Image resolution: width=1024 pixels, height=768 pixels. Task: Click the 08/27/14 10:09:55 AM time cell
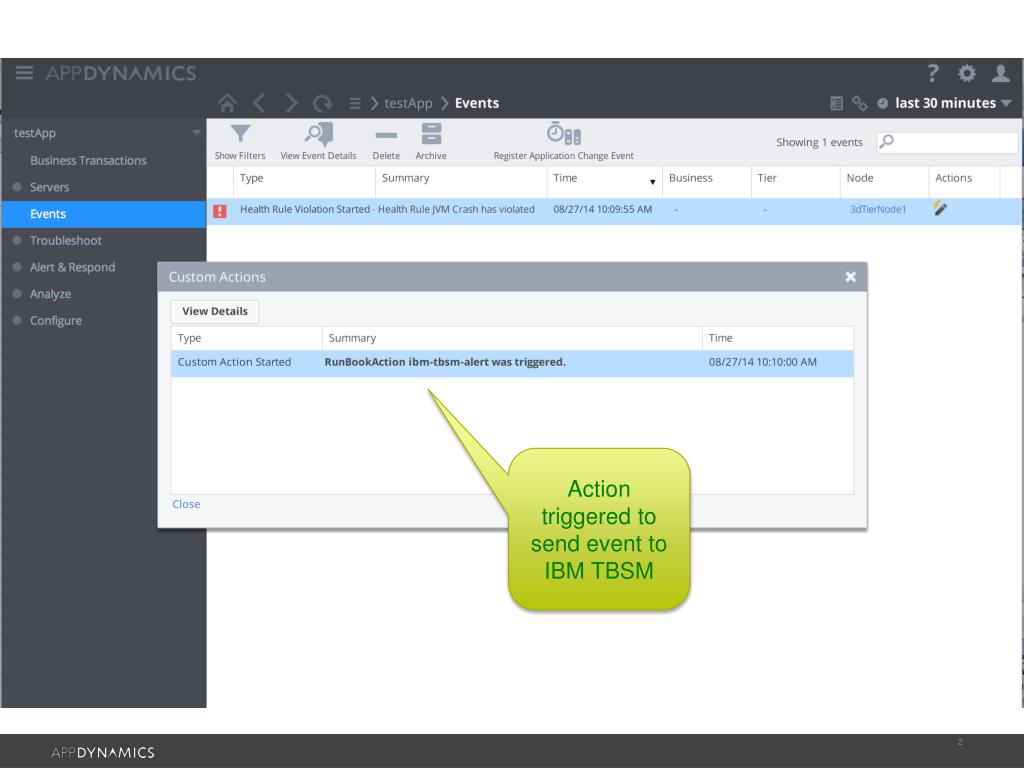(602, 210)
